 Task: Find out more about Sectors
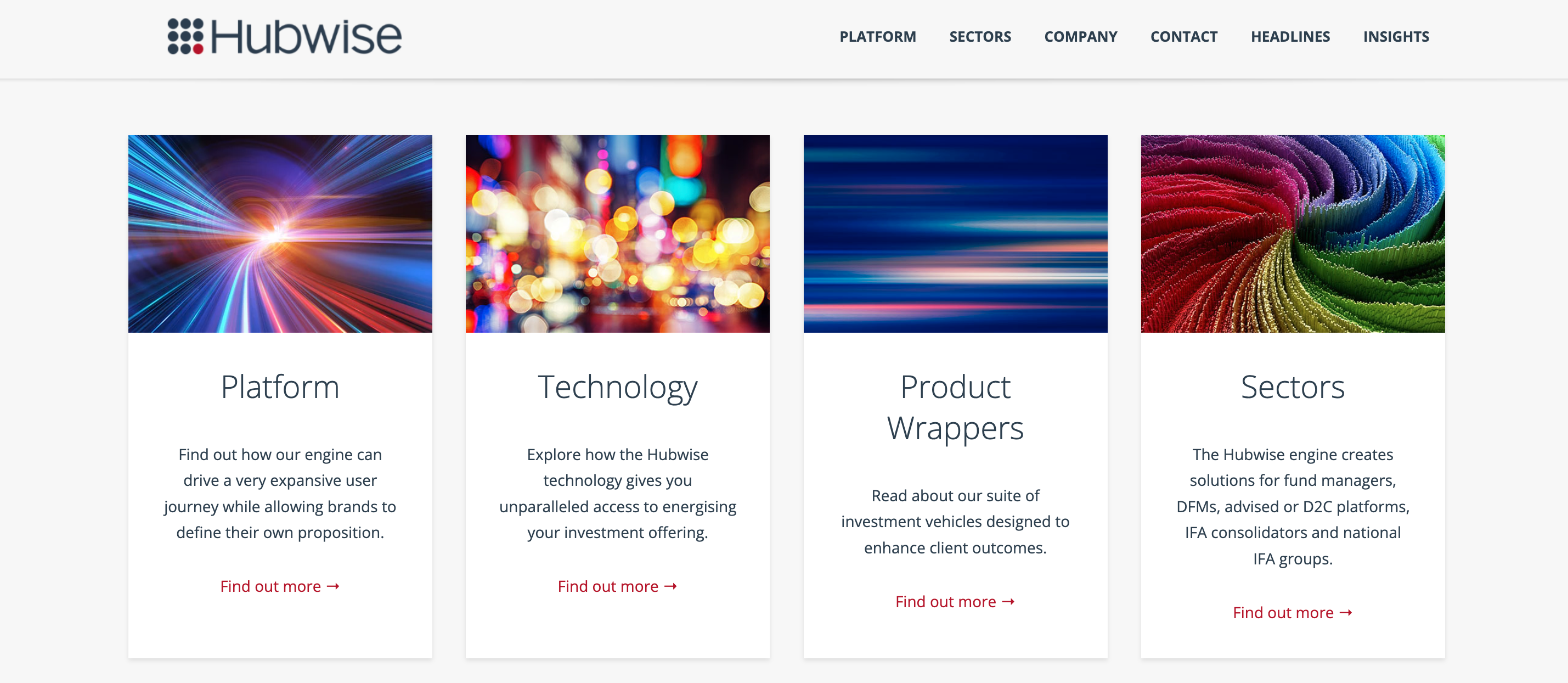[1283, 612]
